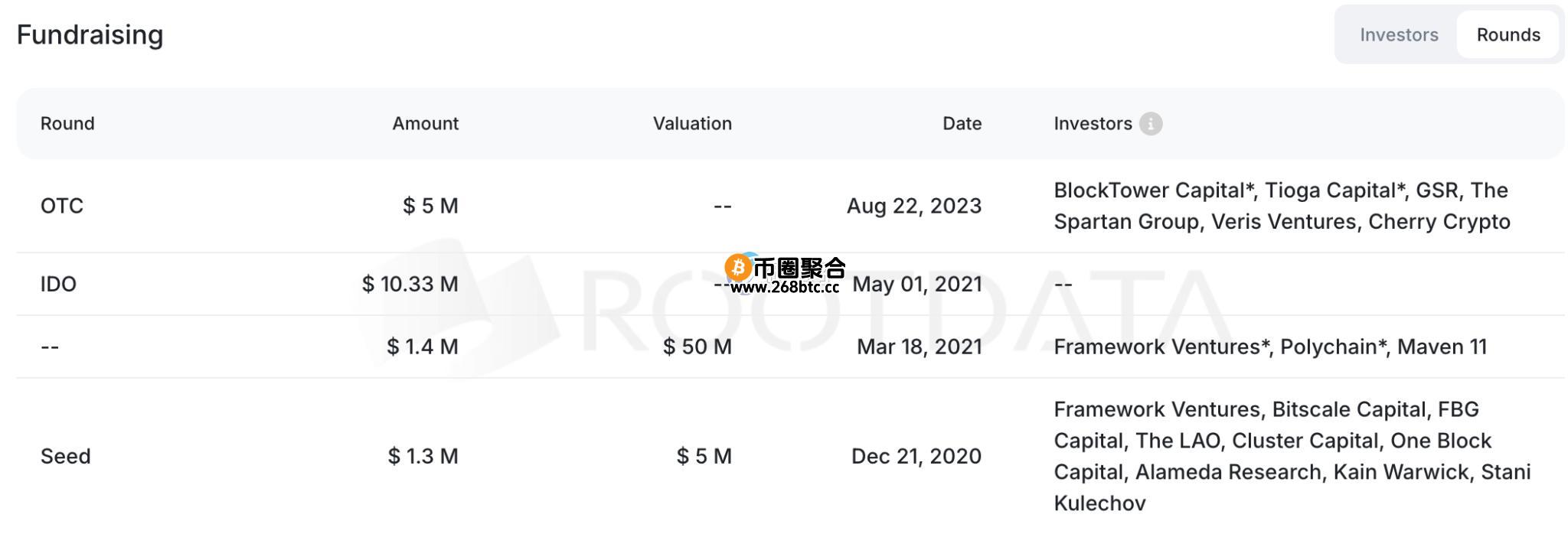Click the Fundraising section heading
Image resolution: width=1568 pixels, height=547 pixels.
tap(90, 34)
